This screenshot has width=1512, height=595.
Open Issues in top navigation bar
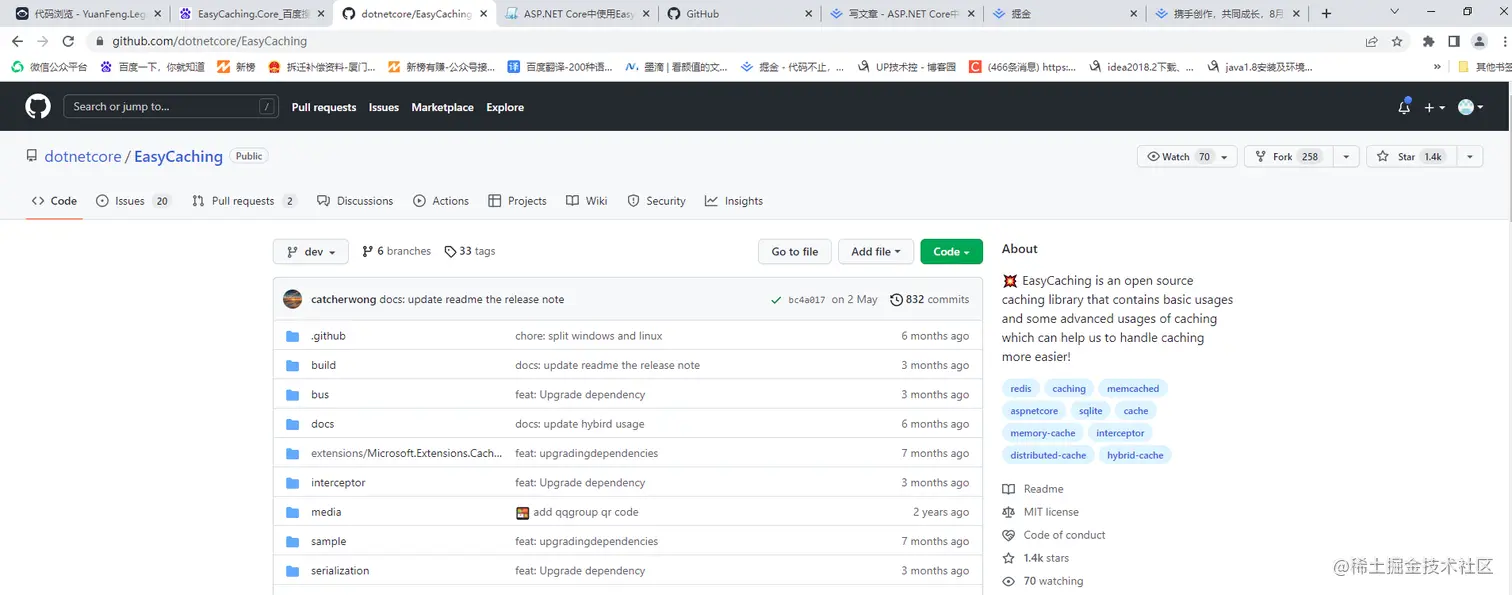coord(384,107)
